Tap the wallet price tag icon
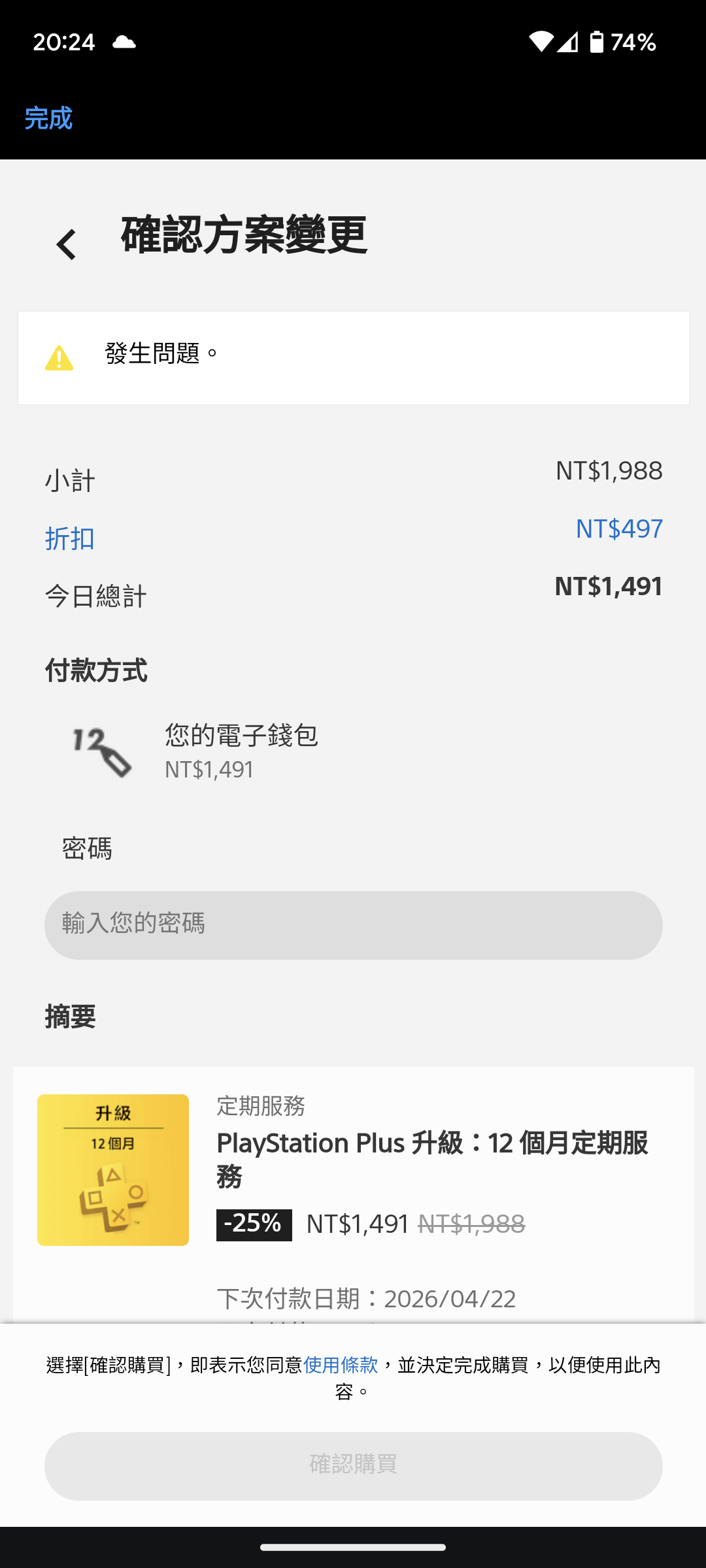706x1568 pixels. pyautogui.click(x=103, y=752)
